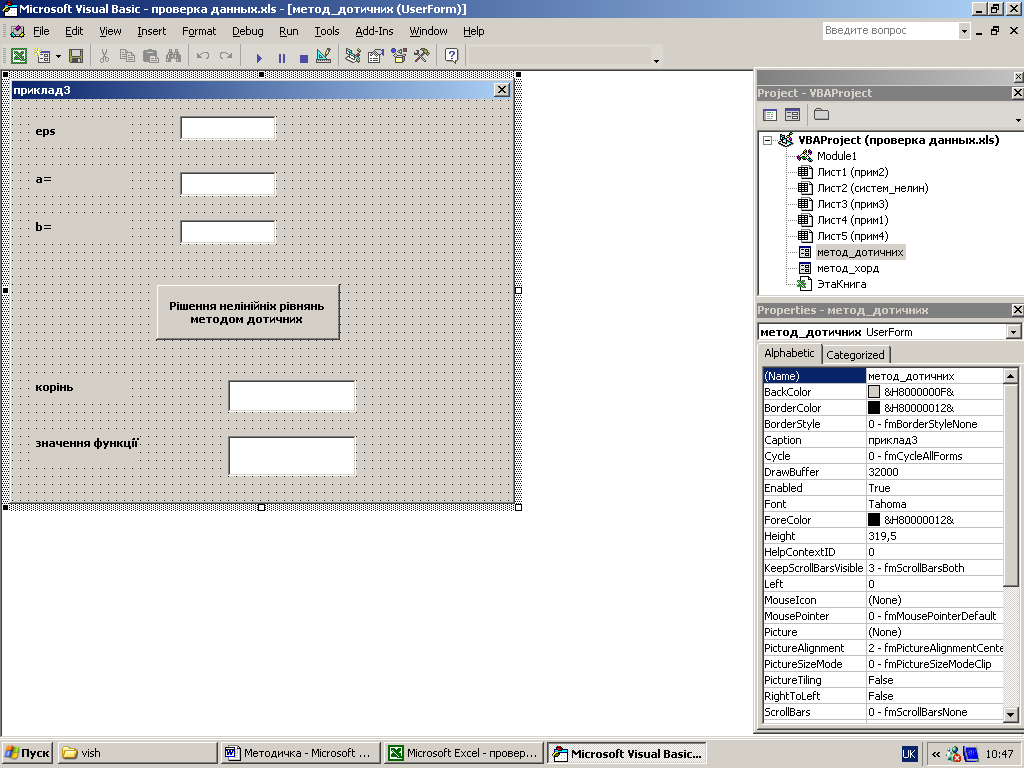Image resolution: width=1024 pixels, height=768 pixels.
Task: Click View Code icon in Project panel
Action: (770, 115)
